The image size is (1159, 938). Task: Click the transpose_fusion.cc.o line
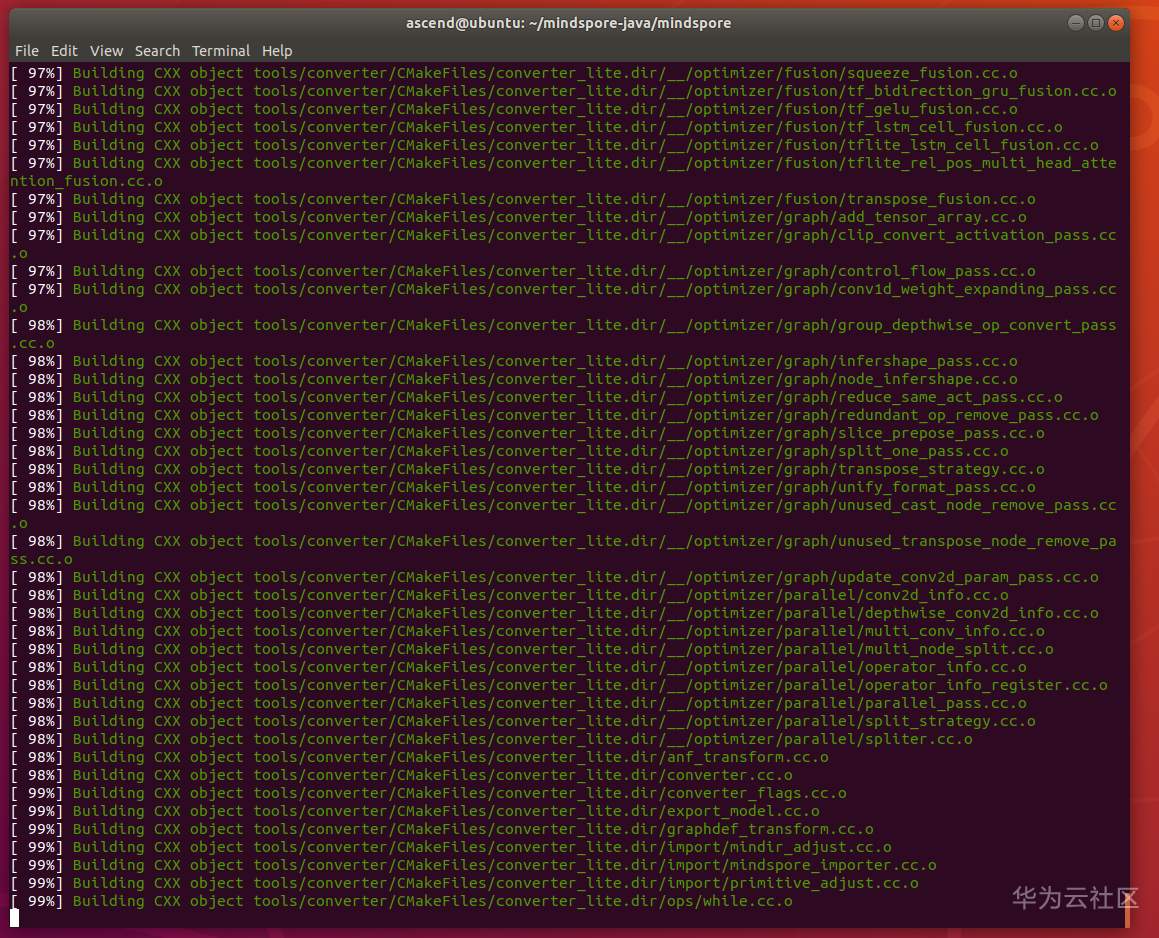pyautogui.click(x=523, y=200)
